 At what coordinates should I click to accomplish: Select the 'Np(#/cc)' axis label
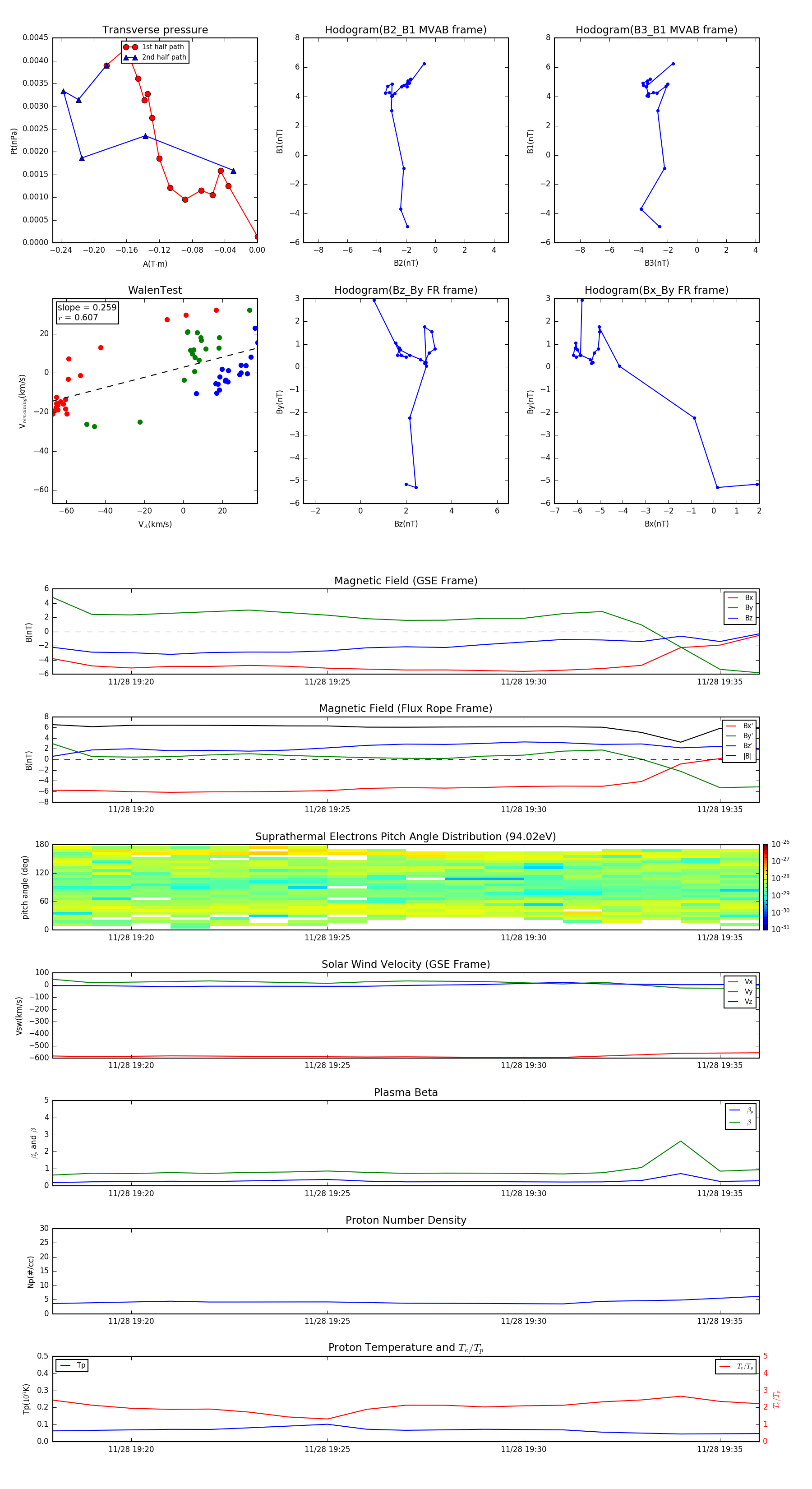[x=30, y=1272]
